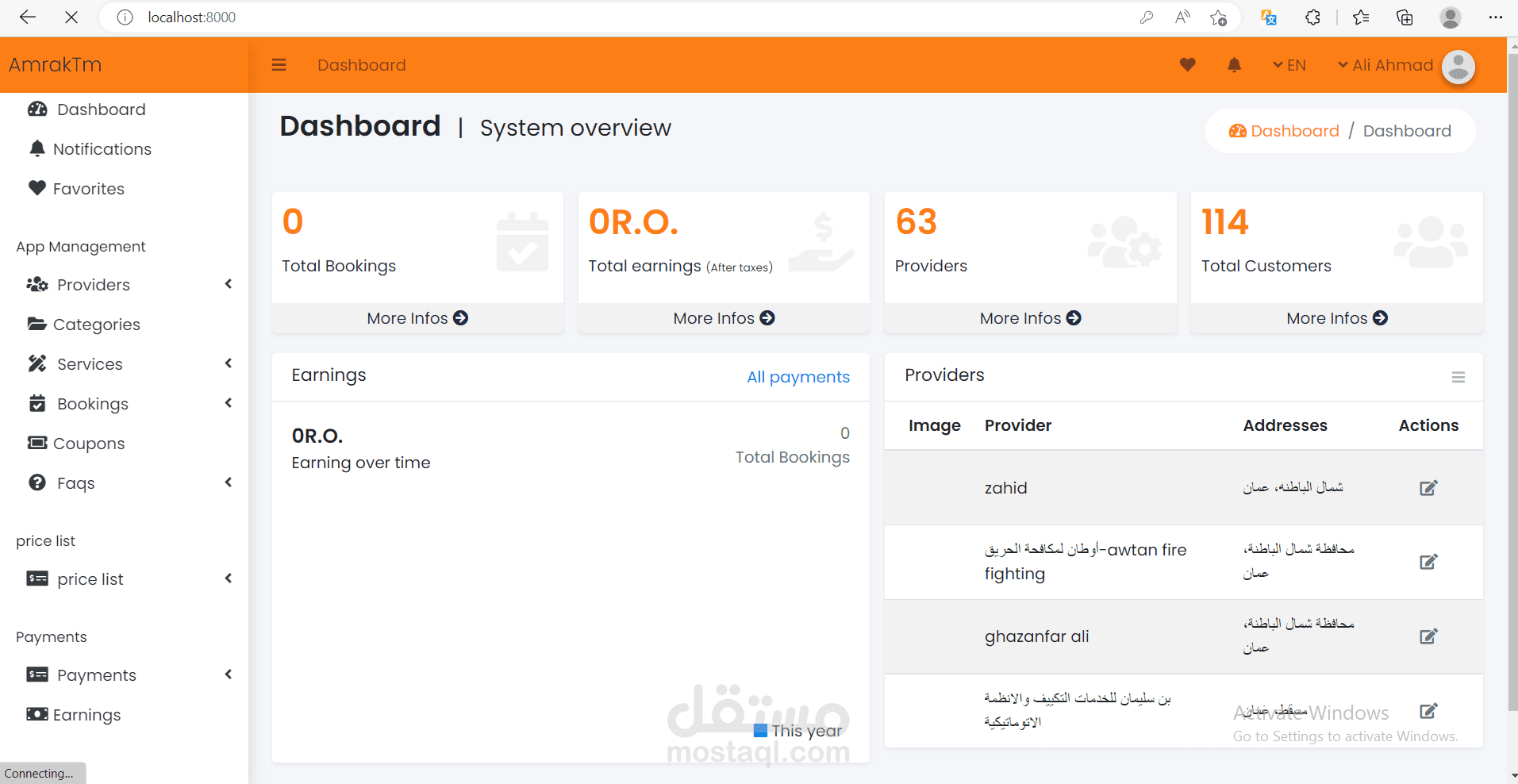Toggle This year legend in Earnings chart
The height and width of the screenshot is (784, 1518).
pyautogui.click(x=798, y=731)
